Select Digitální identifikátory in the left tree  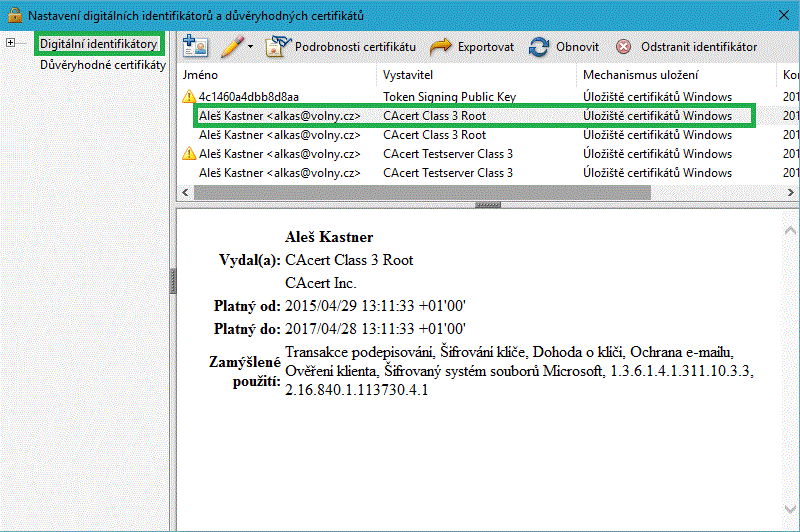pyautogui.click(x=98, y=44)
